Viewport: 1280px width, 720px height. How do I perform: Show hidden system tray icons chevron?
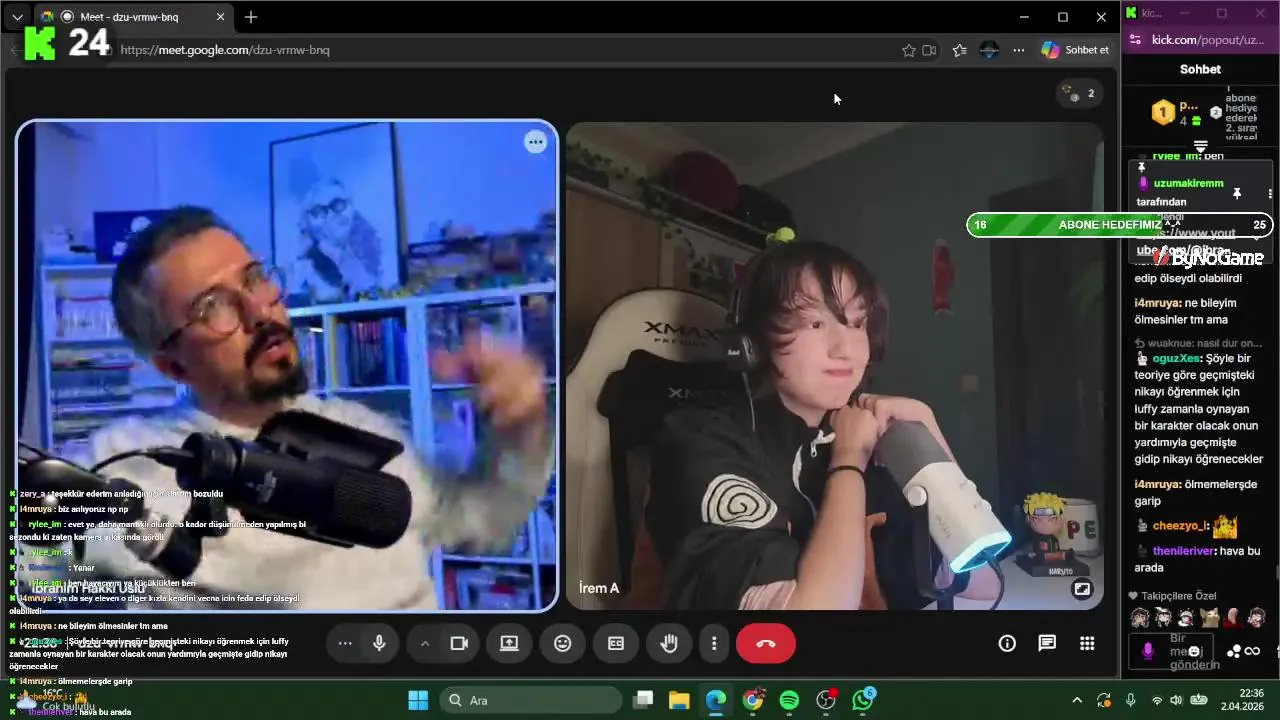pos(1077,700)
